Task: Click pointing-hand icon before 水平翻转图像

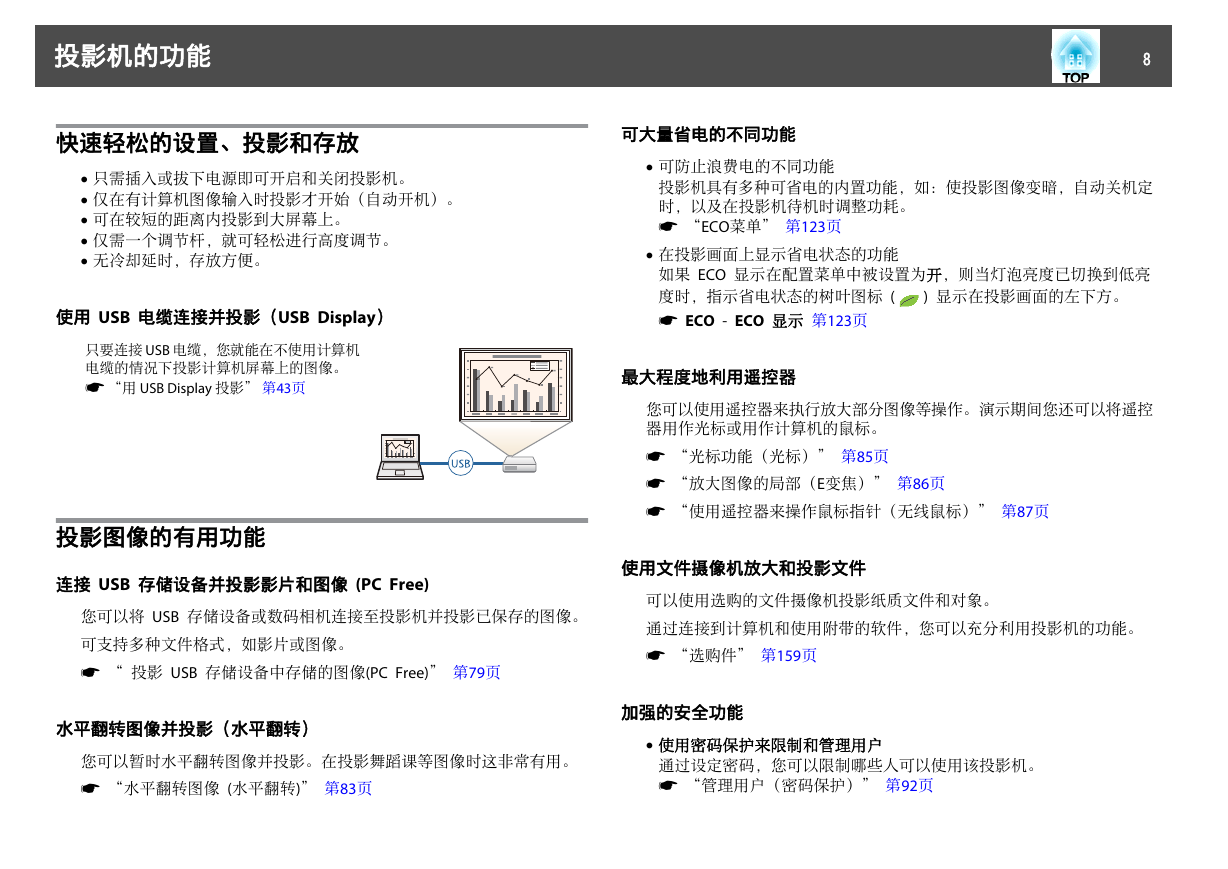Action: coord(91,789)
